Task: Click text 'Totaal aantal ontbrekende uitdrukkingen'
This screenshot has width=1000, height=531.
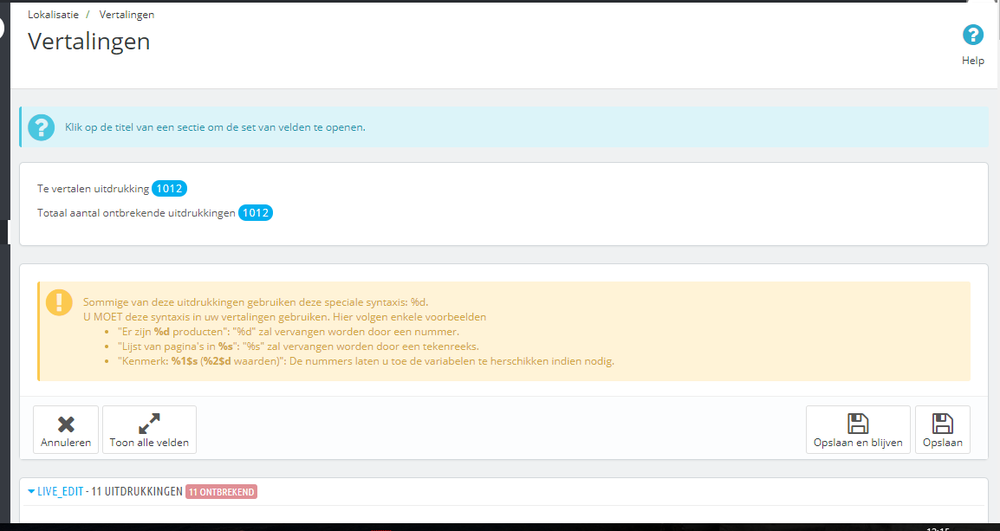Action: [x=136, y=213]
